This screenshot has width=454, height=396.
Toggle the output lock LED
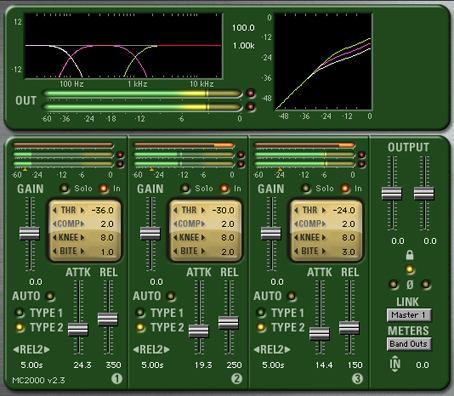pyautogui.click(x=410, y=269)
